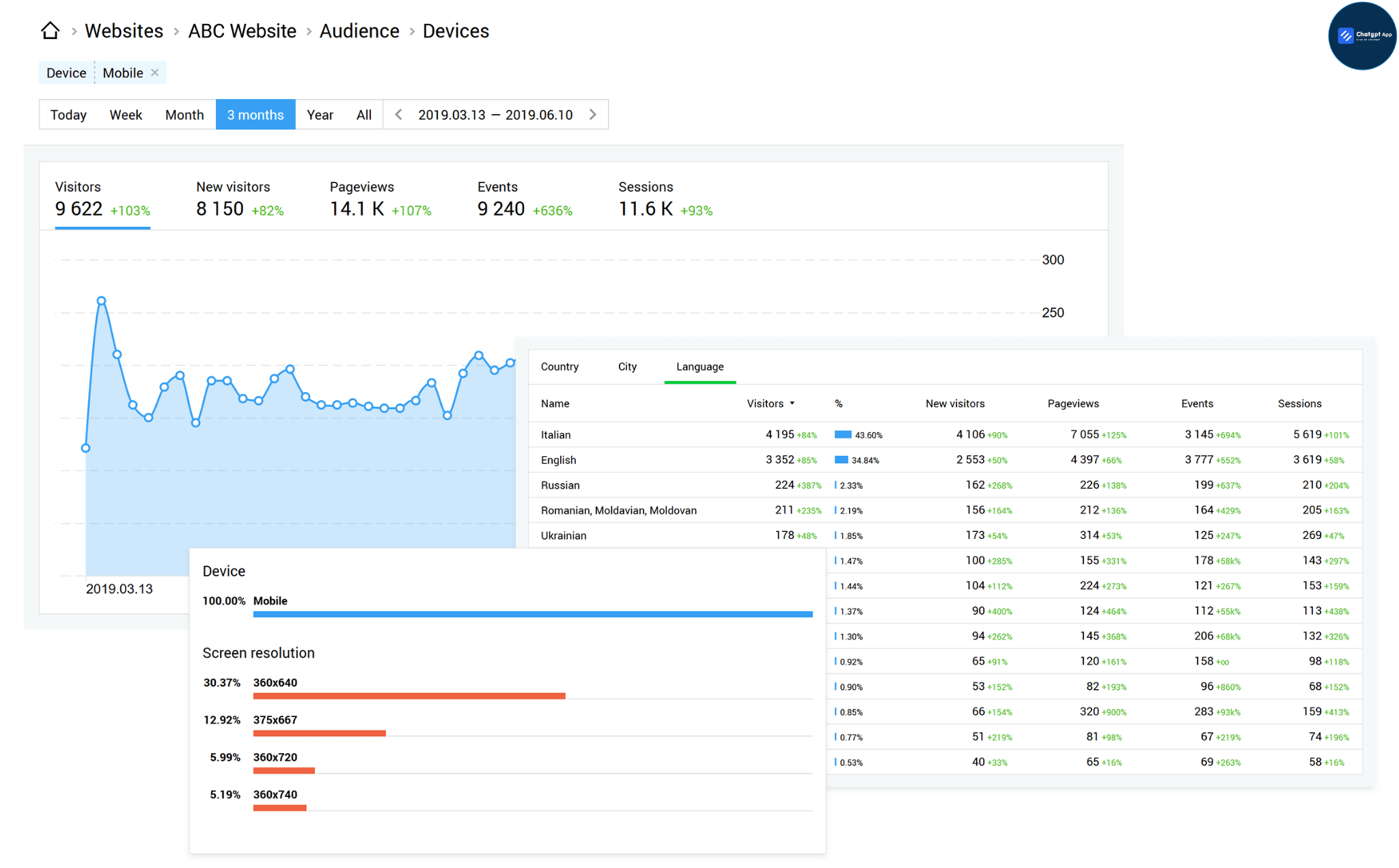Click the home icon in breadcrumb

point(50,31)
